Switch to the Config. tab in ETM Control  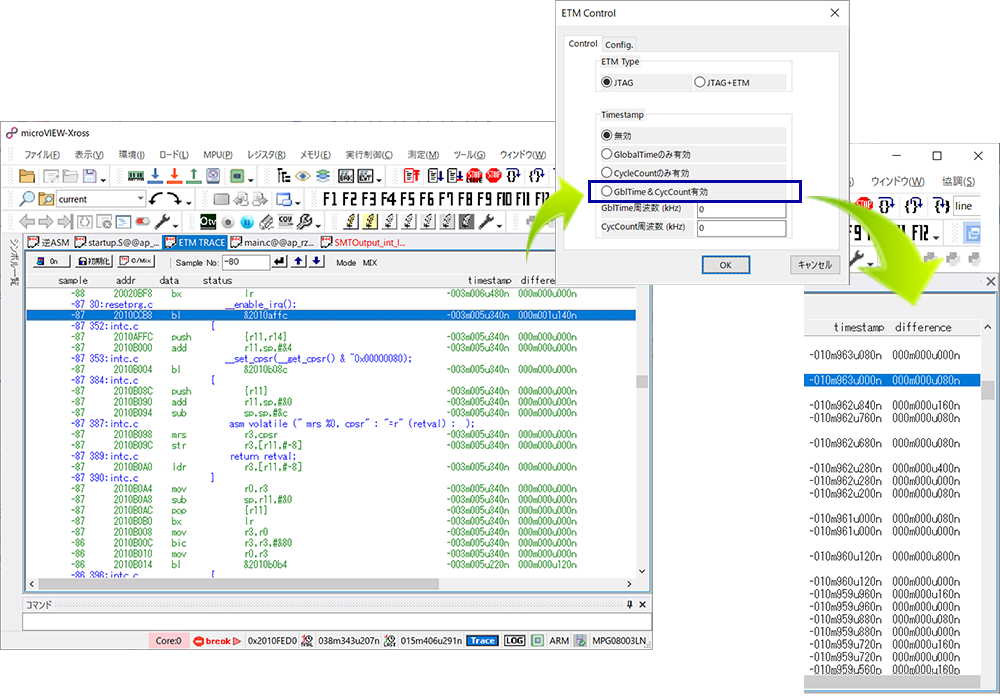[x=619, y=45]
